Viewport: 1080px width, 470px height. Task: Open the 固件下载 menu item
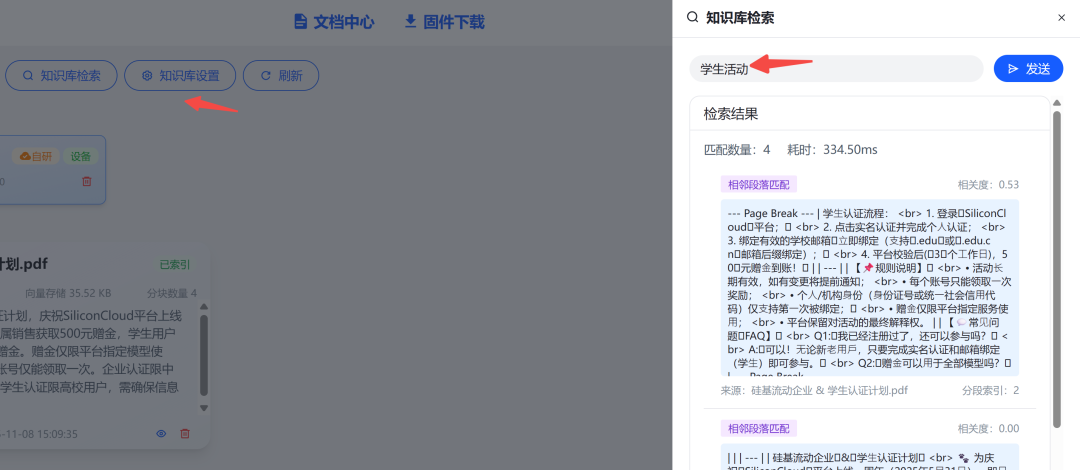pyautogui.click(x=444, y=22)
